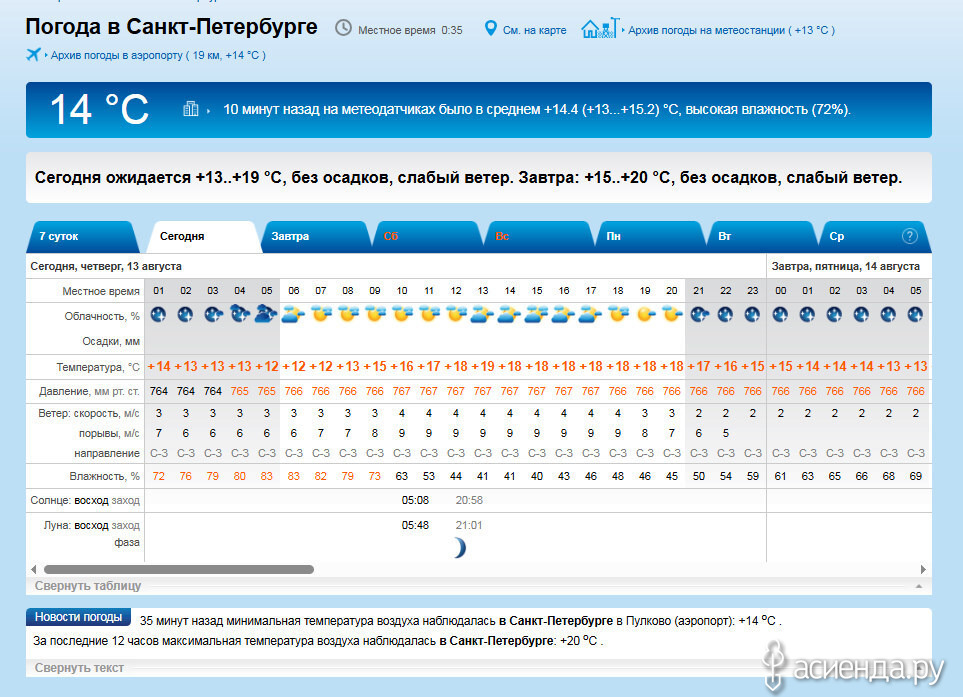The height and width of the screenshot is (697, 963).
Task: Click the night icon for tomorrow's hour 00
Action: [781, 314]
